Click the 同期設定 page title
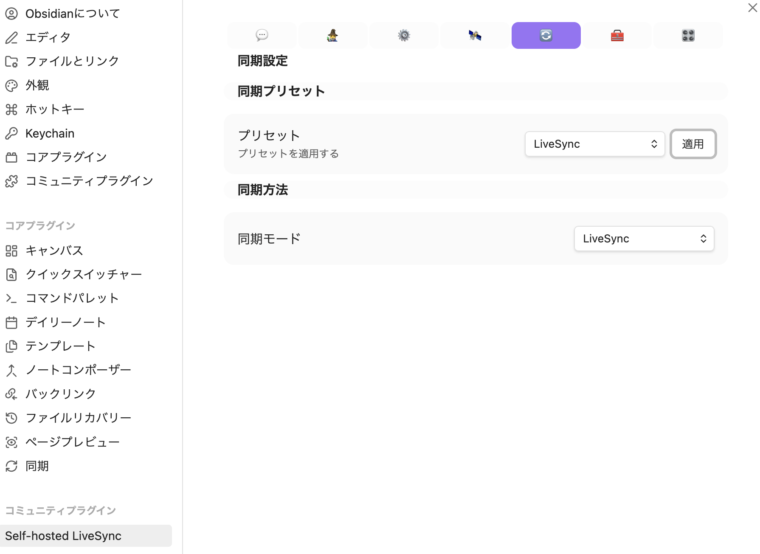The image size is (760, 554). point(263,61)
